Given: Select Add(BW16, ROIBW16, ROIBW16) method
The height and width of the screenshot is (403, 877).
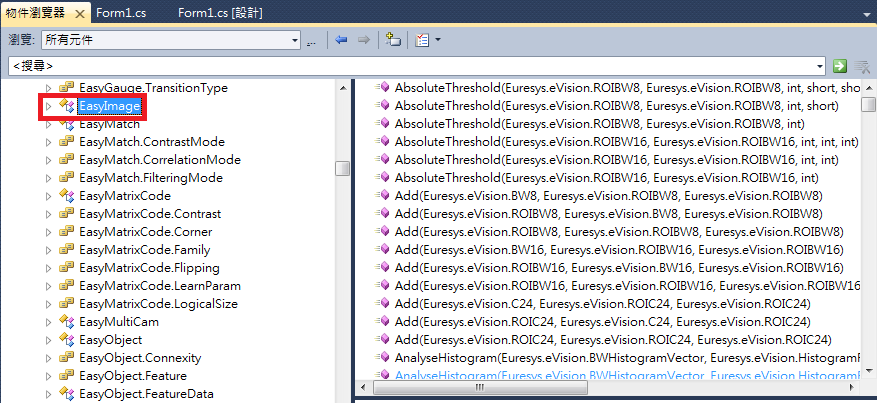Looking at the screenshot, I should (619, 250).
